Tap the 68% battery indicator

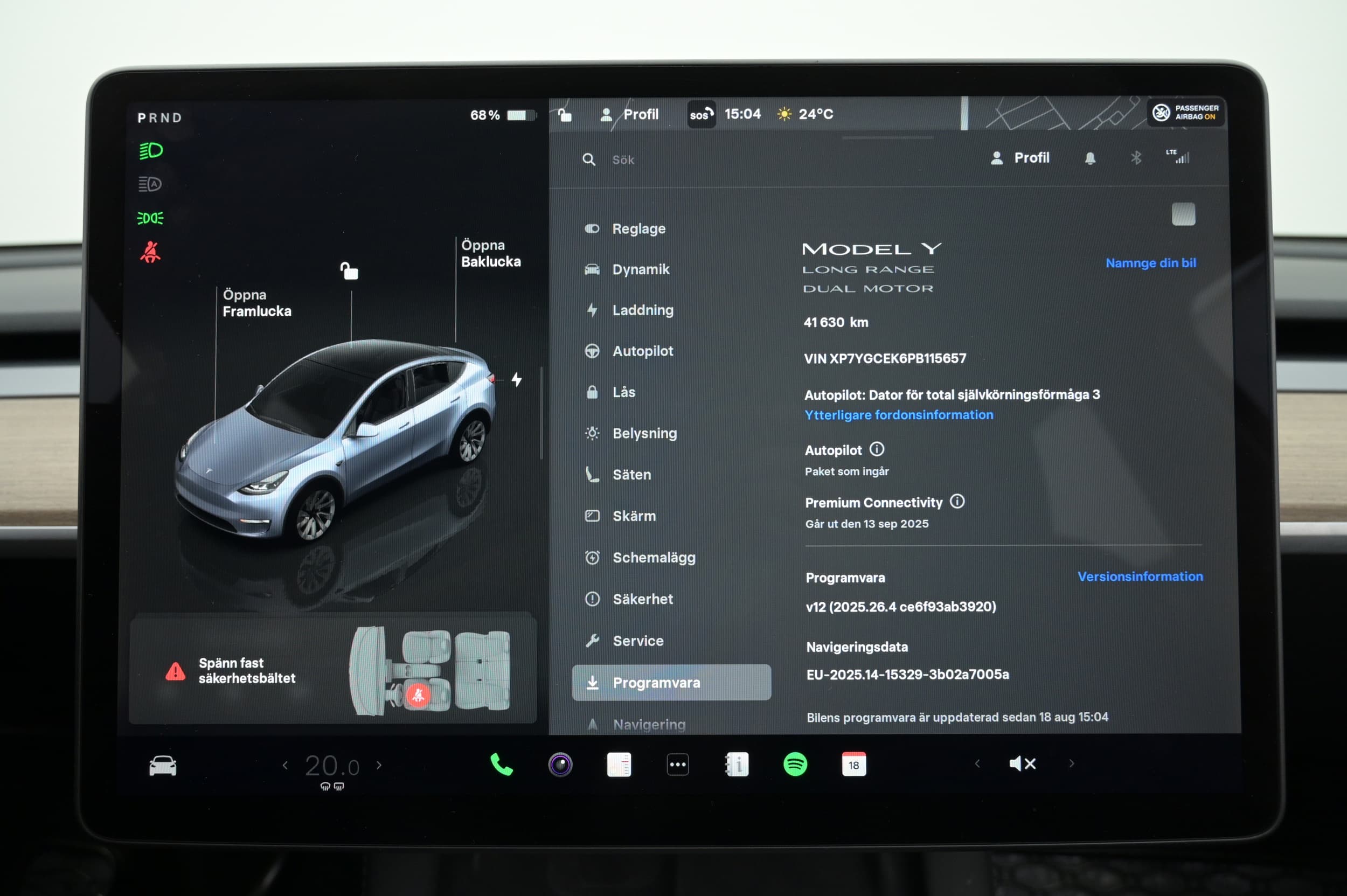click(503, 115)
